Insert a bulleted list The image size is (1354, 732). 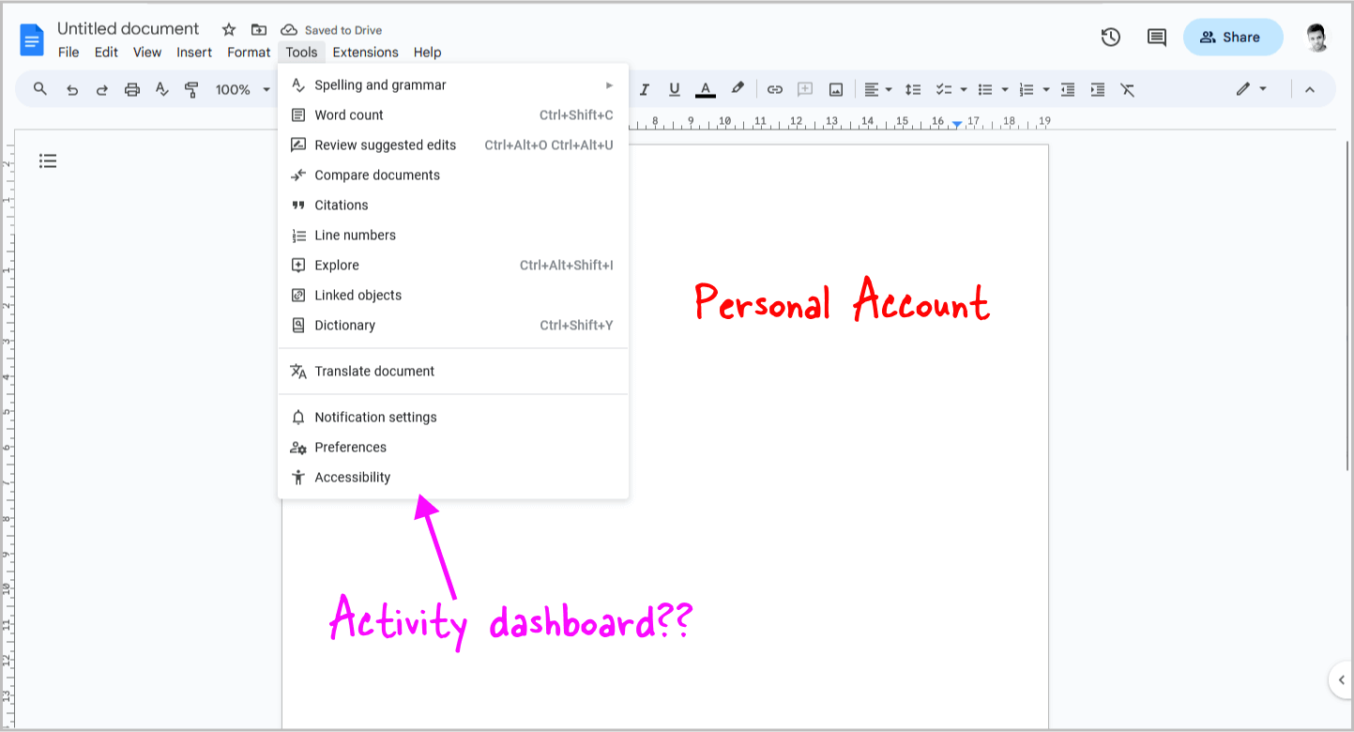[x=985, y=89]
